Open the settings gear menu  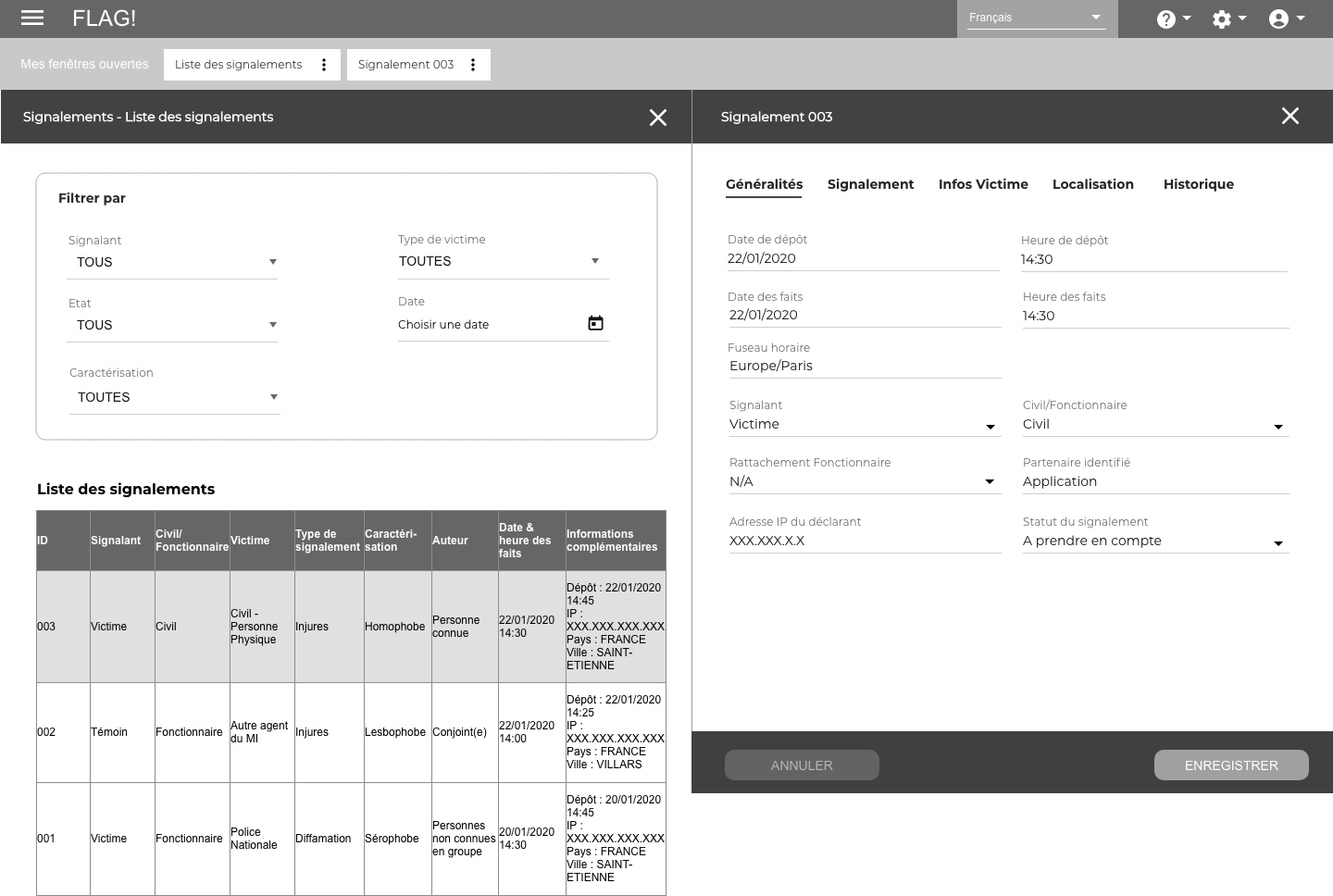(1228, 19)
